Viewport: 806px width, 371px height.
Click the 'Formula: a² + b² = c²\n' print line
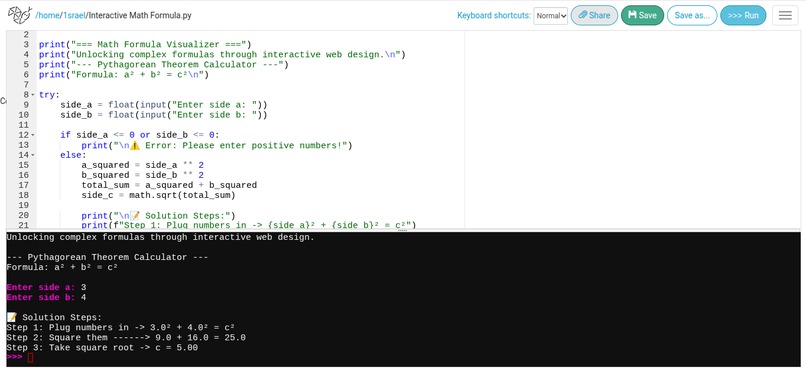[x=124, y=75]
